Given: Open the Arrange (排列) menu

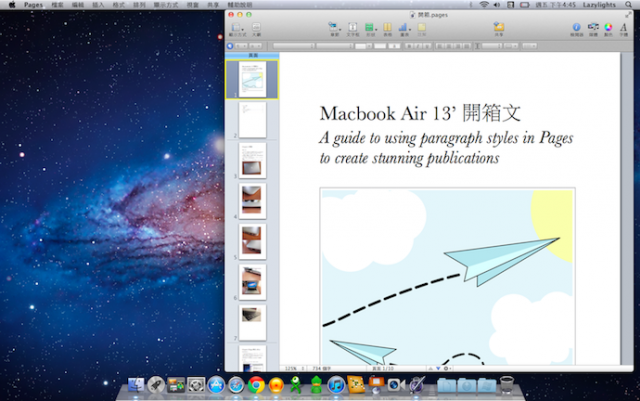Looking at the screenshot, I should pos(139,4).
